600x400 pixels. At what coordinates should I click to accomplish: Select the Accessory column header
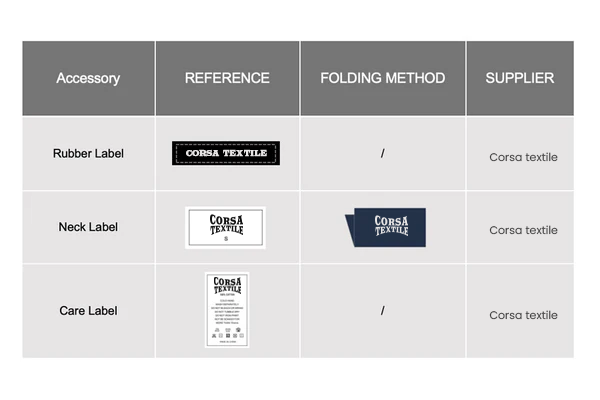[88, 78]
